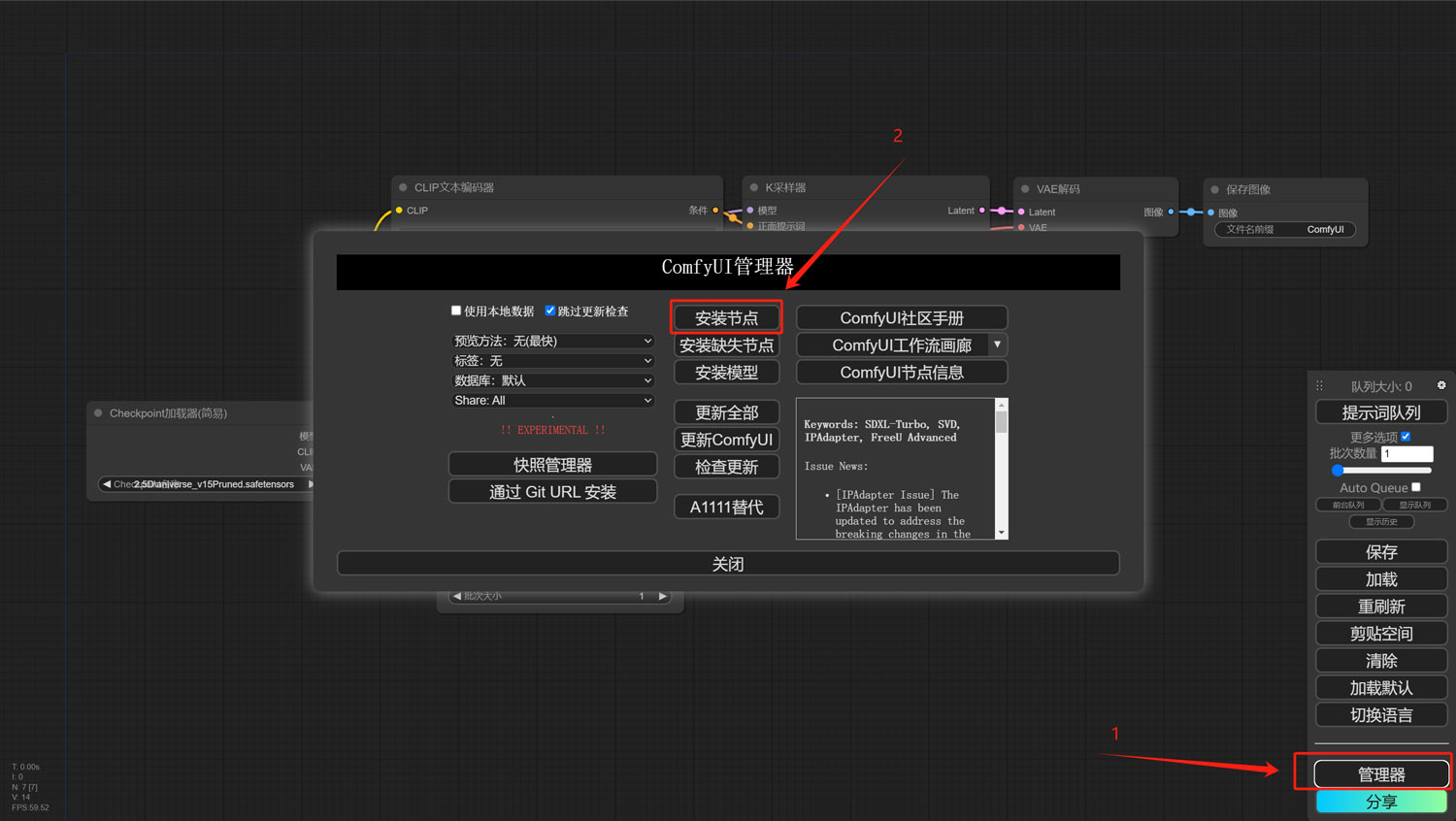Click the collapse dot on the VAE解码 node

point(1025,189)
